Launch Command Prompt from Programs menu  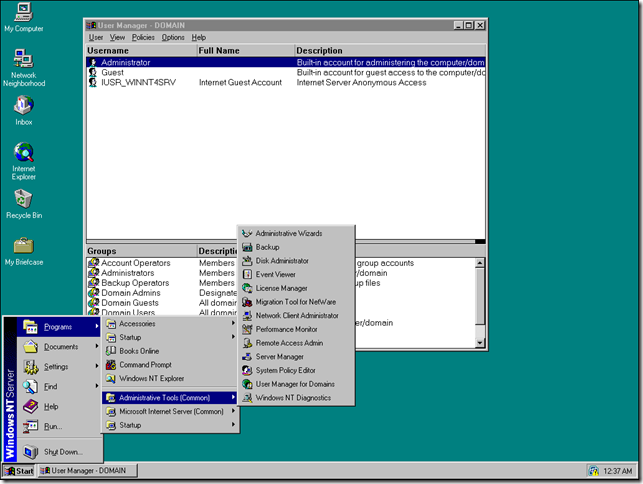[x=170, y=365]
